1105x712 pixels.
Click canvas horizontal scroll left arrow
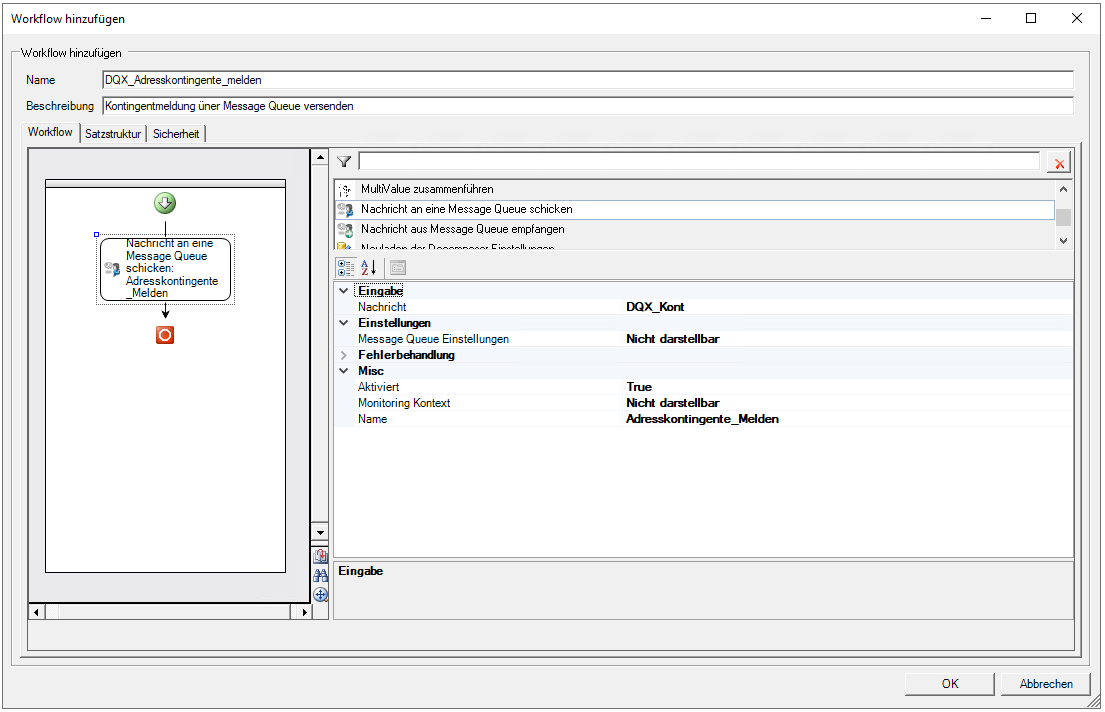pos(37,612)
